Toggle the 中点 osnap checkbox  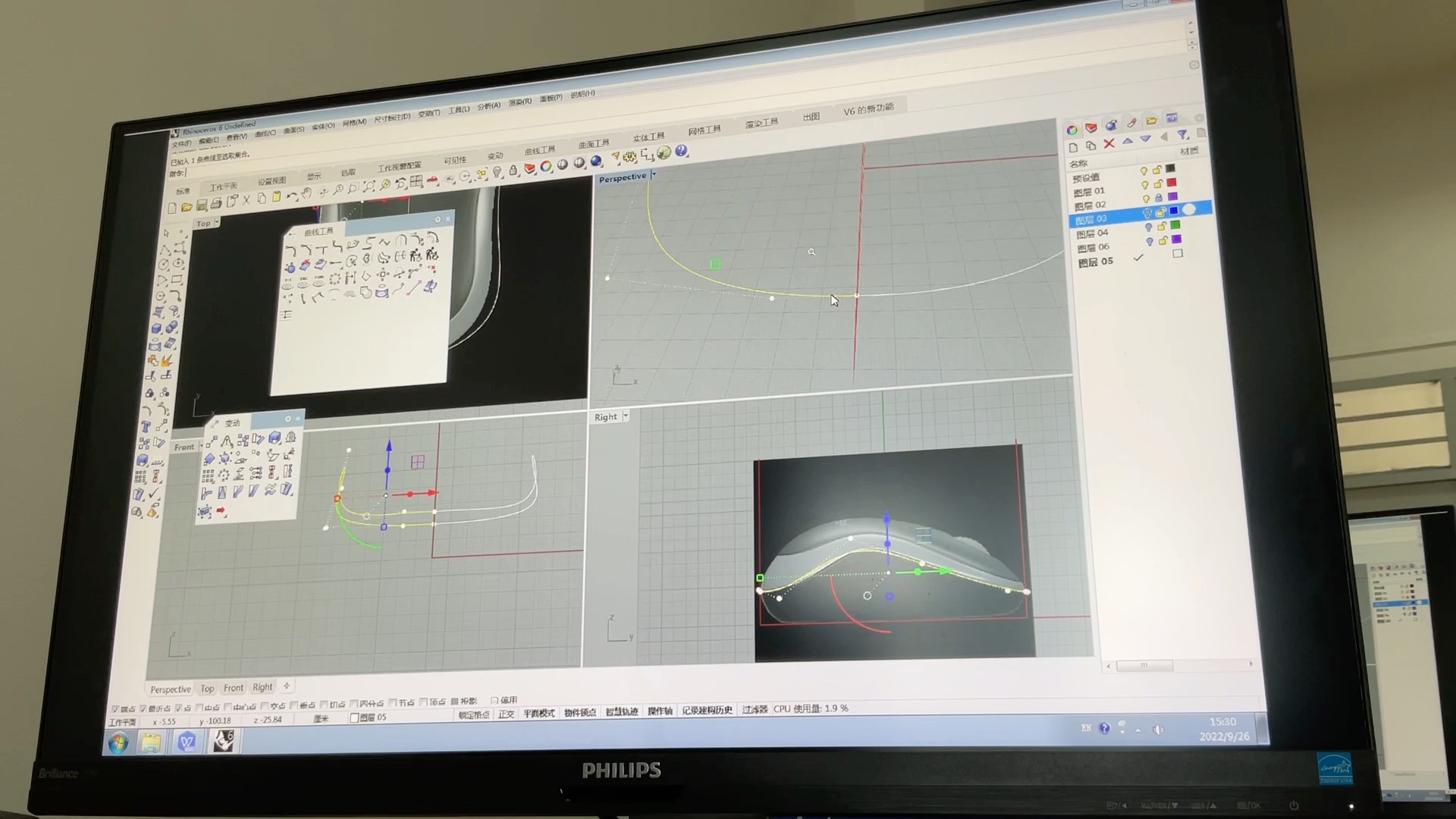point(199,708)
